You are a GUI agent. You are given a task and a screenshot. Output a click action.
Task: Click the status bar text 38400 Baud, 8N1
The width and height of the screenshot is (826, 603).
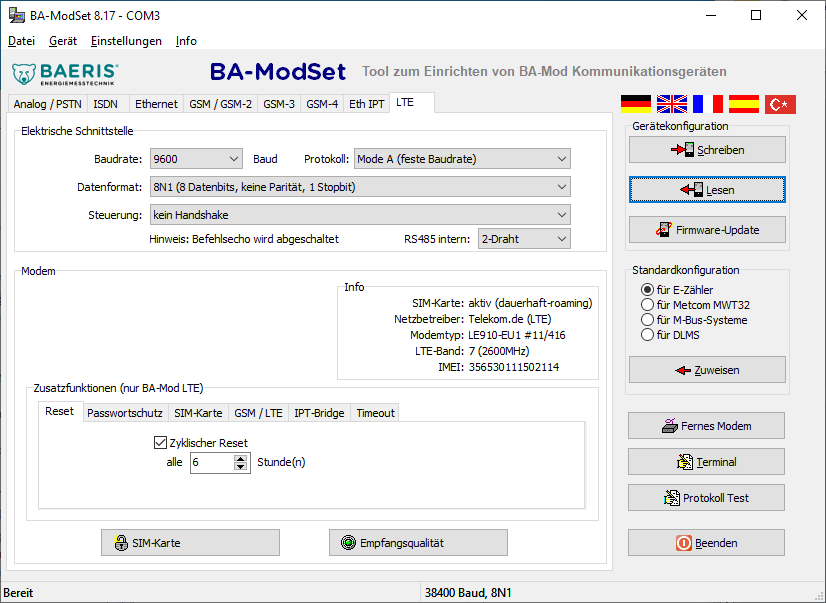tap(468, 593)
